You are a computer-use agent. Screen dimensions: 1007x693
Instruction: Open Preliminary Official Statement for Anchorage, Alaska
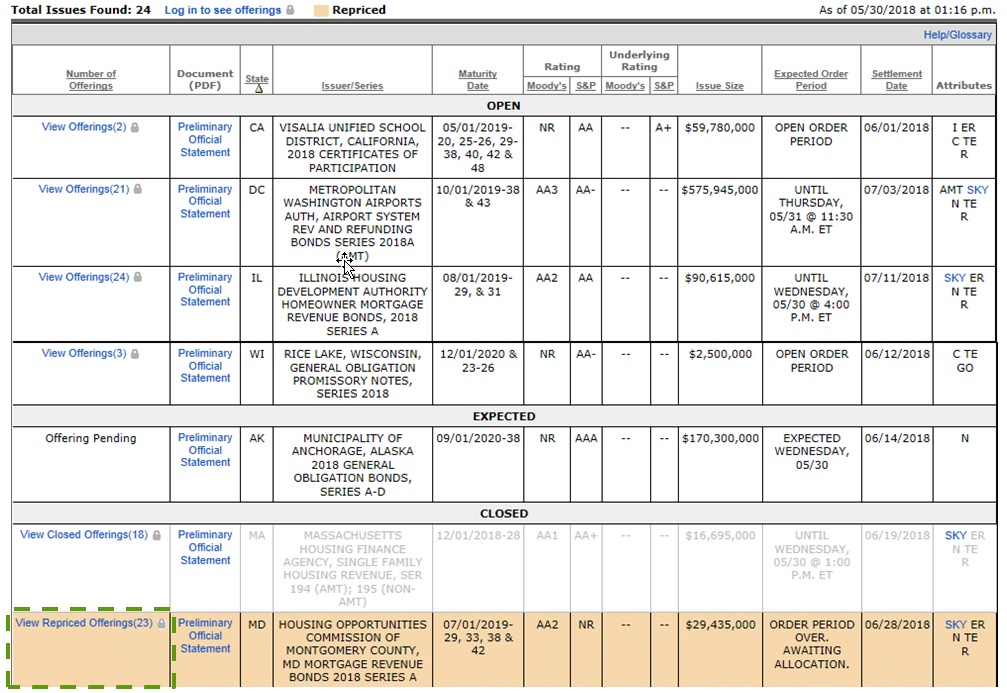point(205,450)
